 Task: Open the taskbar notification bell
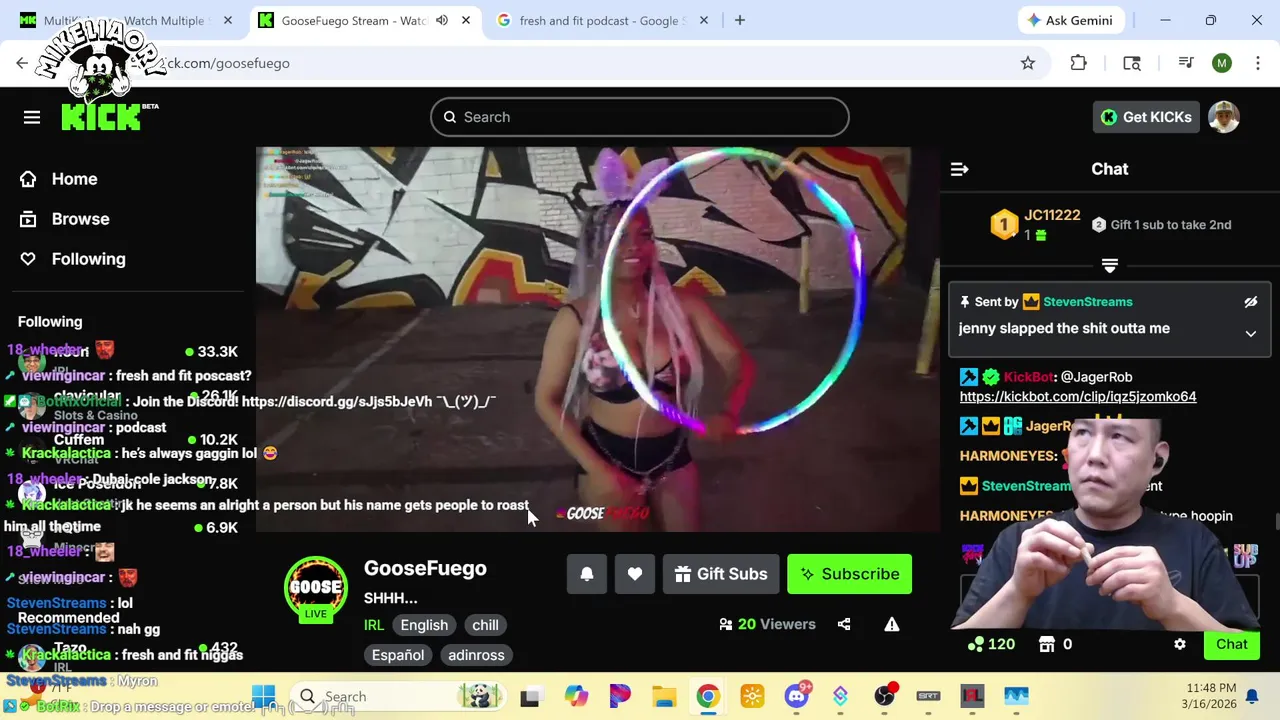tap(1252, 696)
